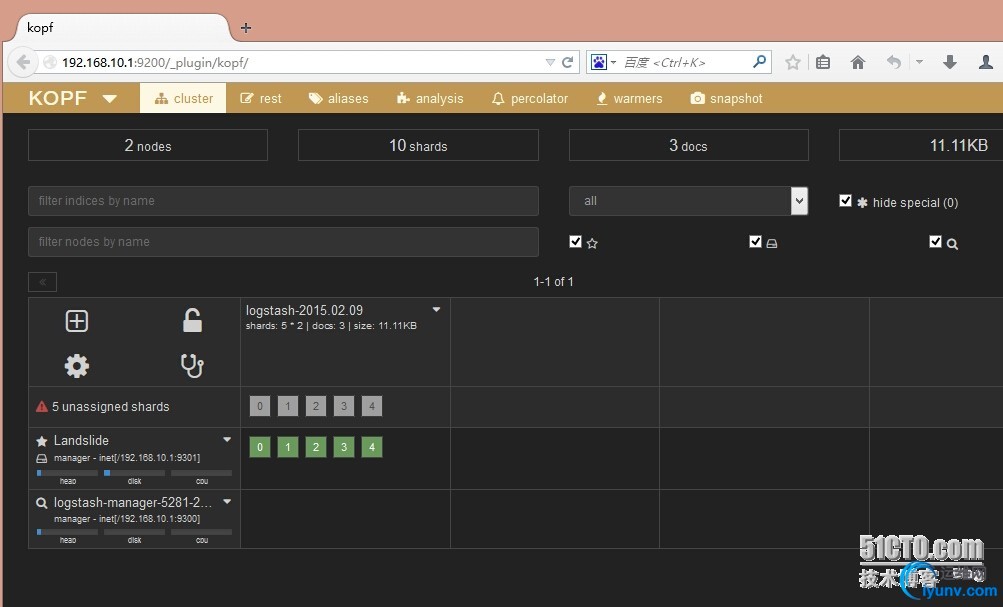Image resolution: width=1003 pixels, height=607 pixels.
Task: Expand the logstash-manager node menu arrow
Action: coord(227,501)
